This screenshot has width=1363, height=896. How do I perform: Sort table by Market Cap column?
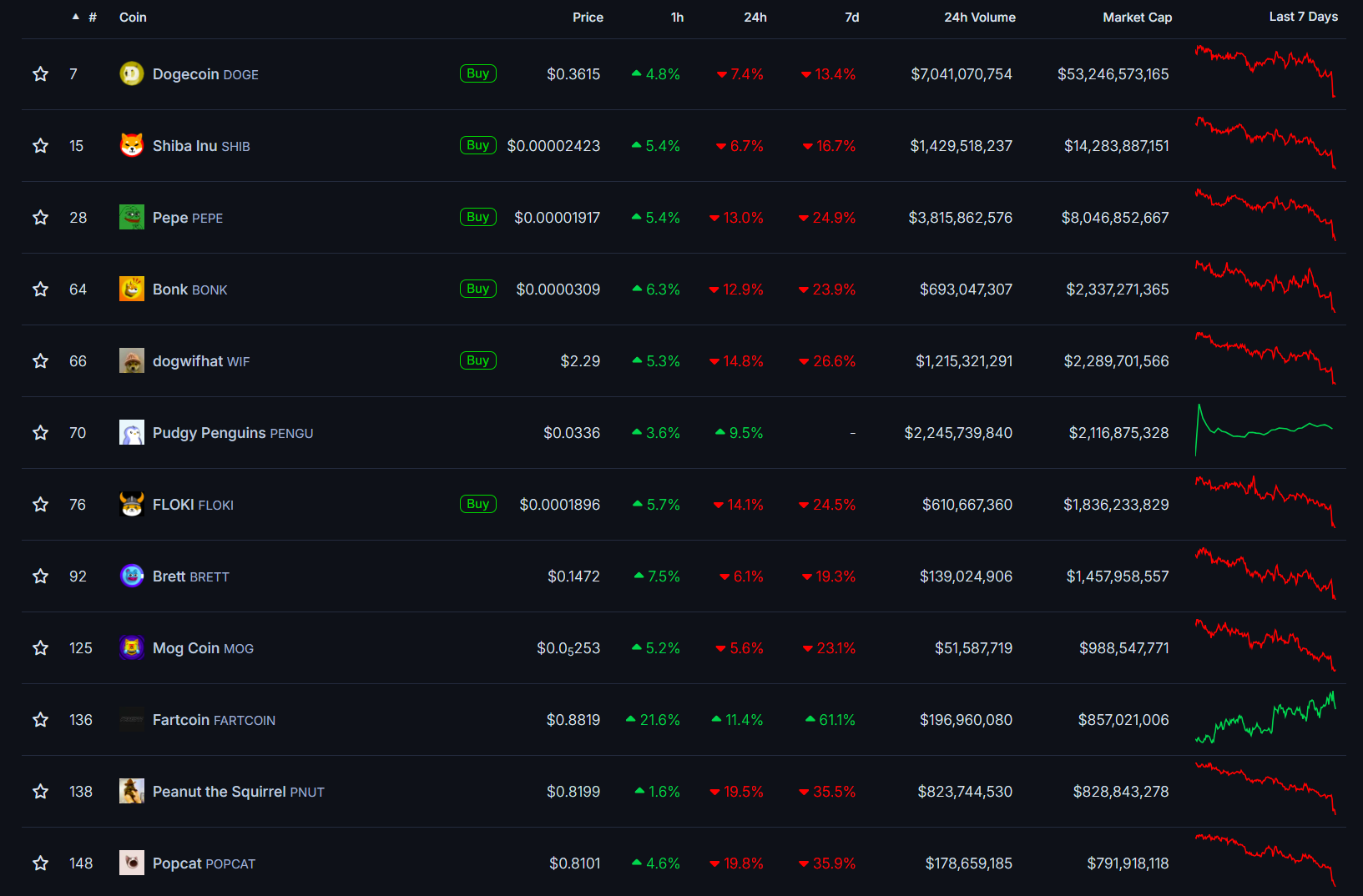[1137, 18]
